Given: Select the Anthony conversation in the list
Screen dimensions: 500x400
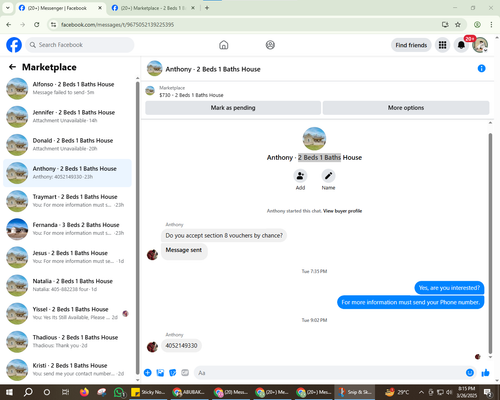Looking at the screenshot, I should [67, 173].
